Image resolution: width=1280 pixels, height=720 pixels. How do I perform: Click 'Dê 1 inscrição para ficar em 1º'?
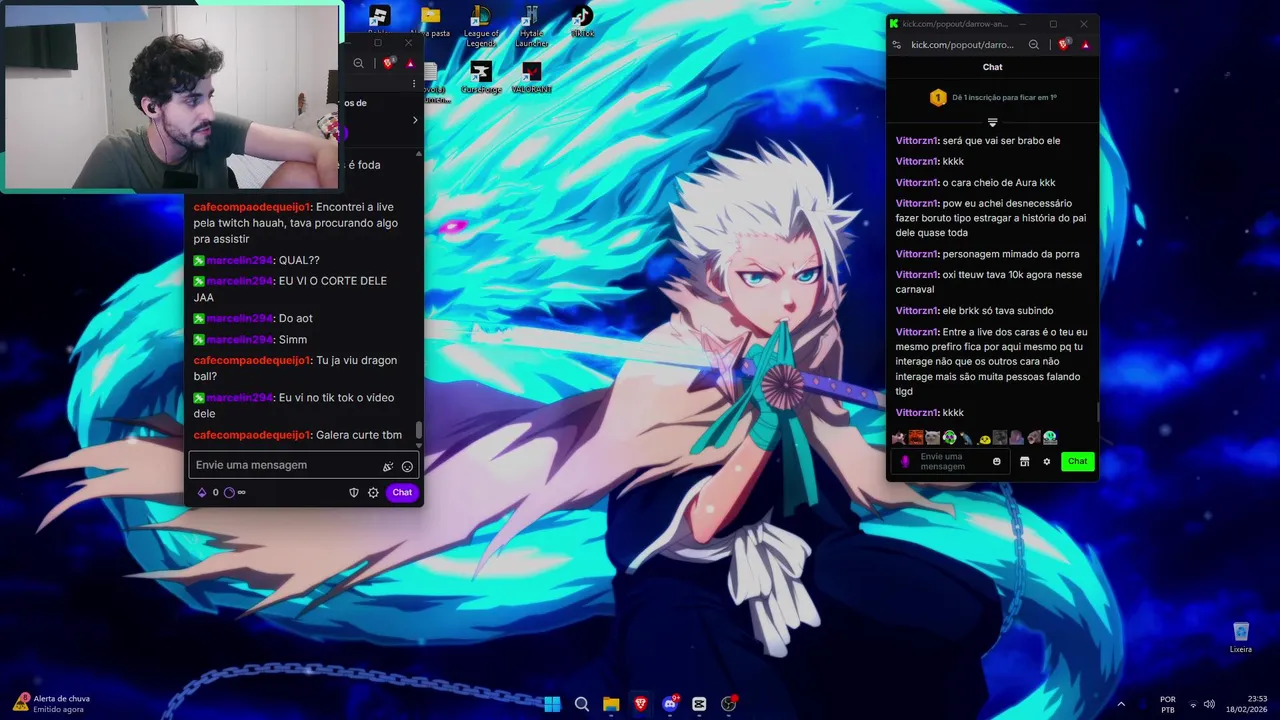(1004, 97)
